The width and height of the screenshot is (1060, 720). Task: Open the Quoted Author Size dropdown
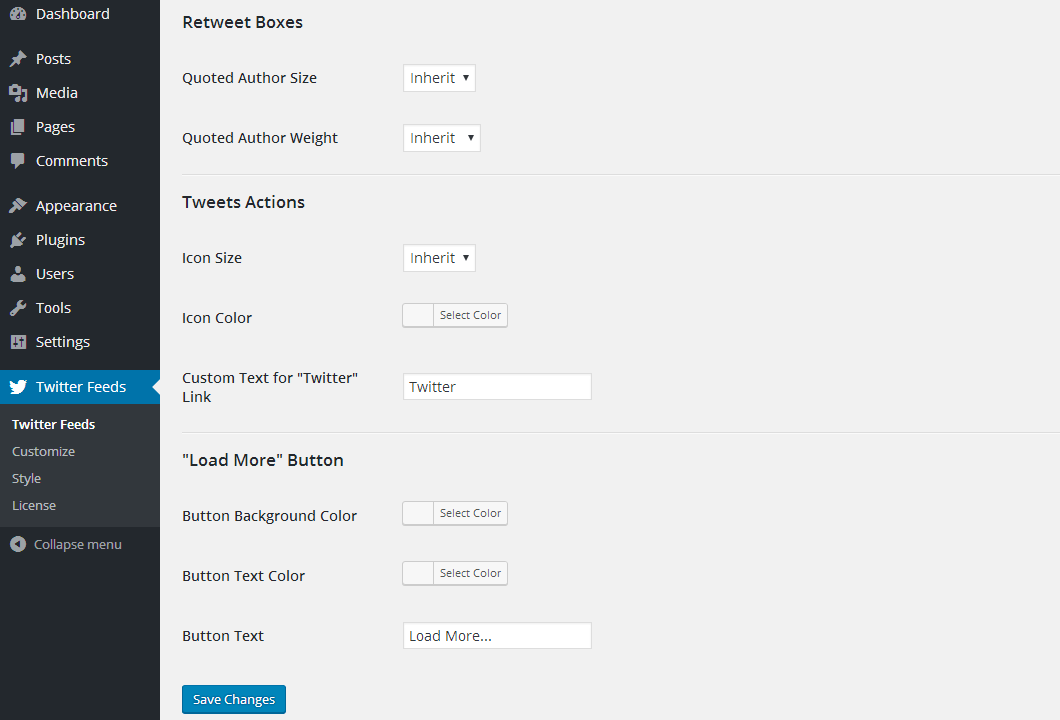(x=439, y=78)
